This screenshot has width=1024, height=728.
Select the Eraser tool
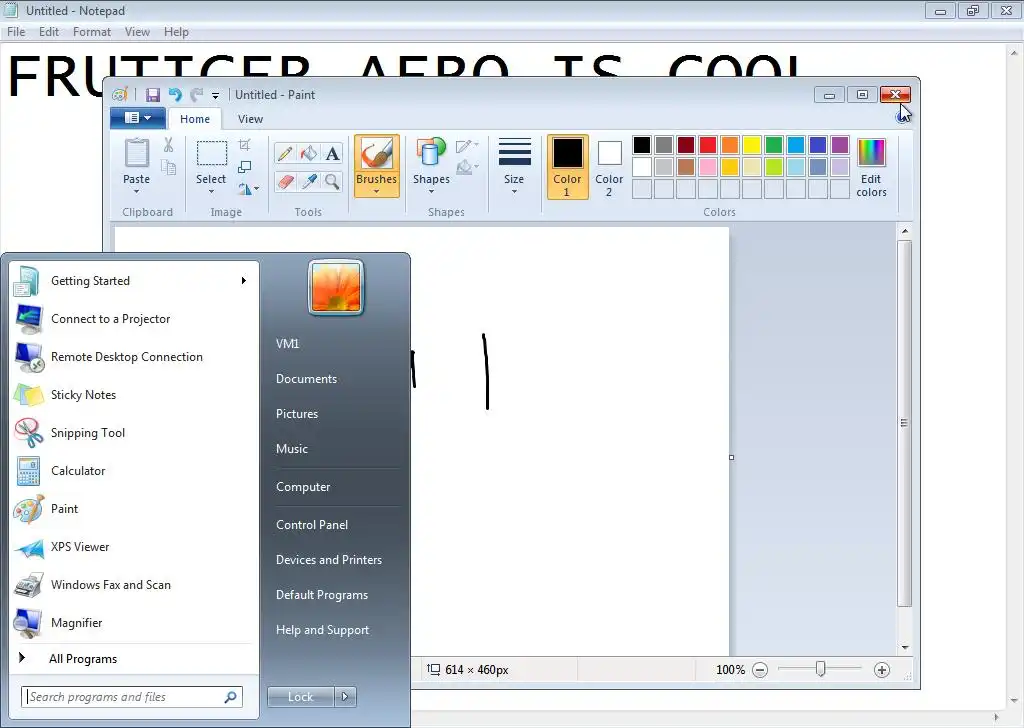[x=285, y=181]
